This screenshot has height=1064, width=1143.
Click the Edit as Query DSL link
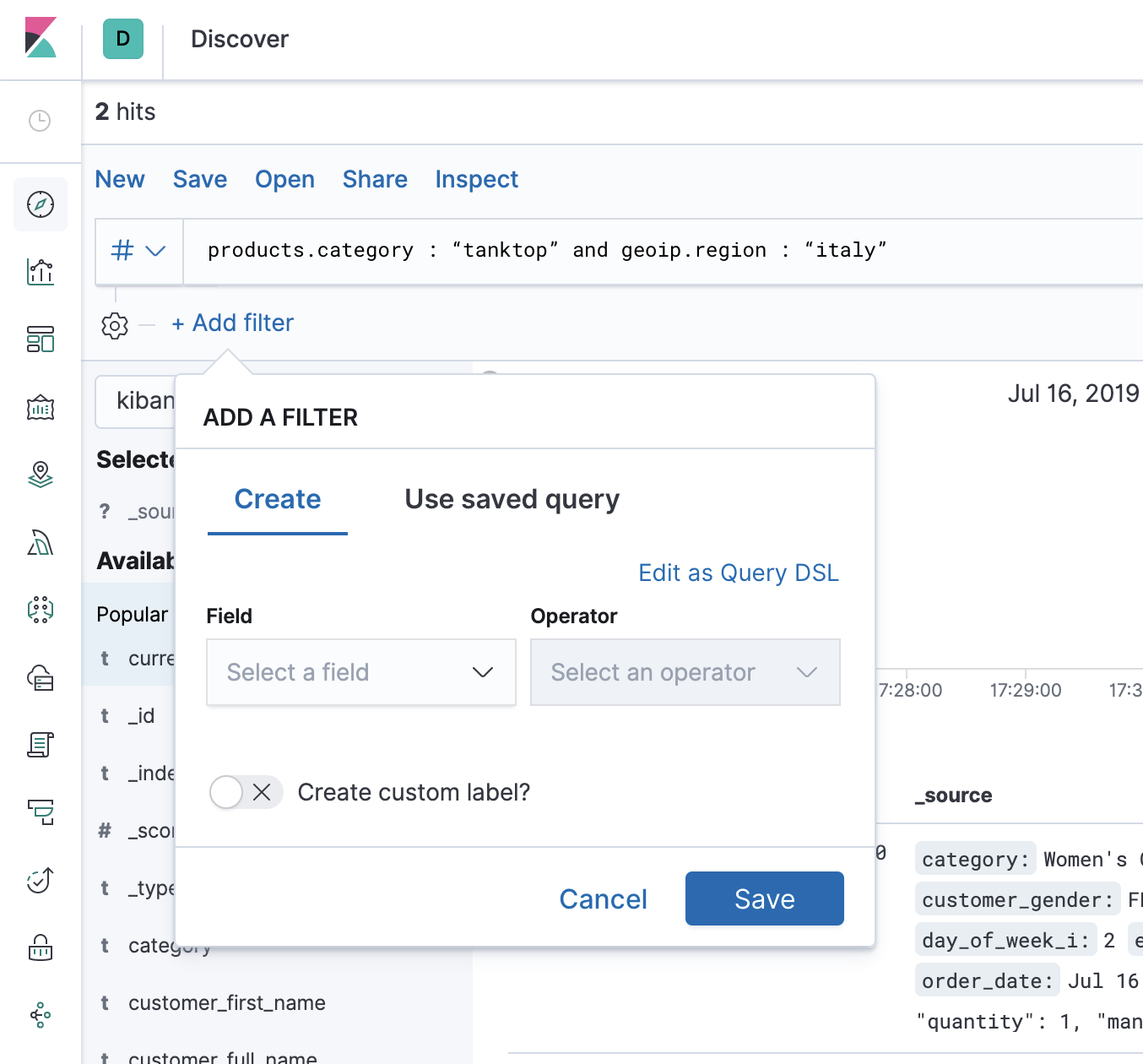click(738, 573)
